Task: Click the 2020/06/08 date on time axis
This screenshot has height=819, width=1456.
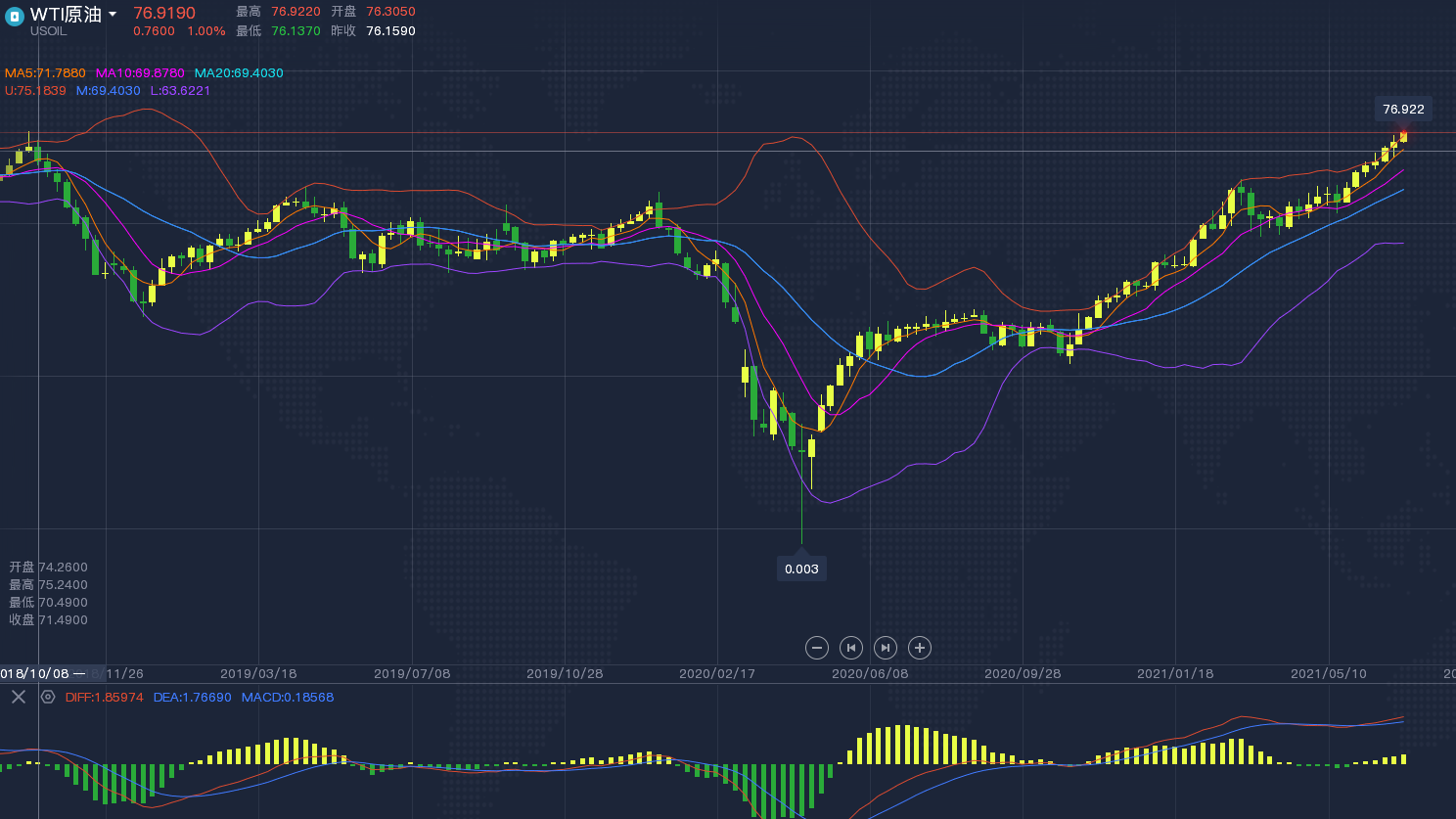Action: coord(870,674)
